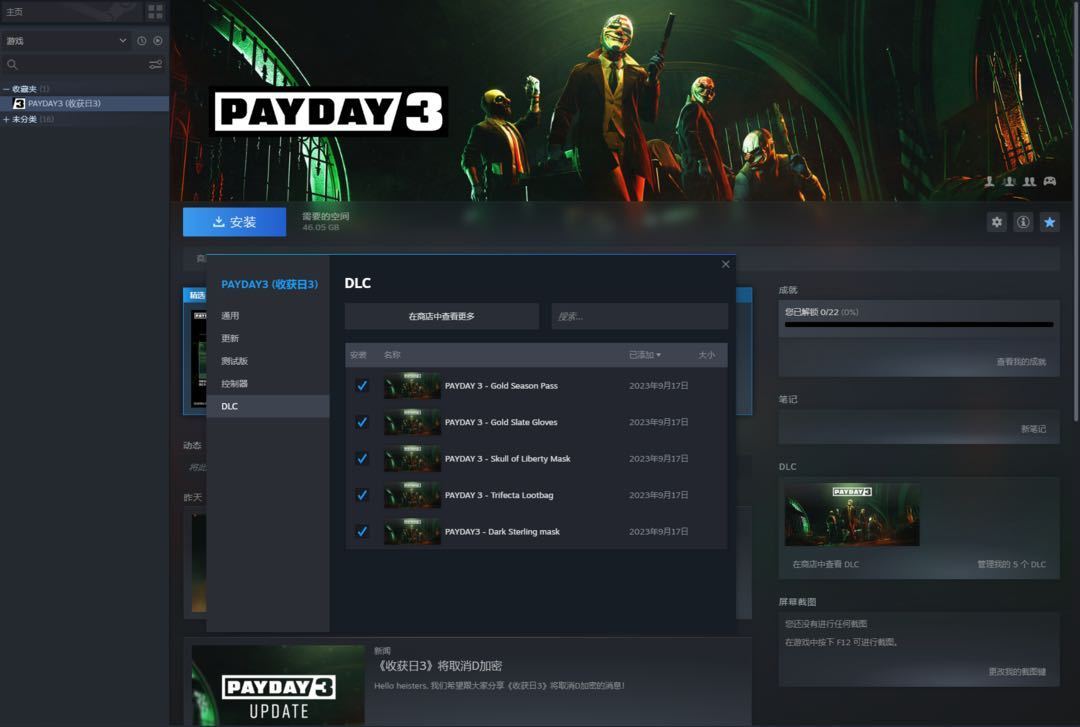The width and height of the screenshot is (1080, 727).
Task: Open news 《收获日3》将取消D加密
Action: tap(438, 666)
